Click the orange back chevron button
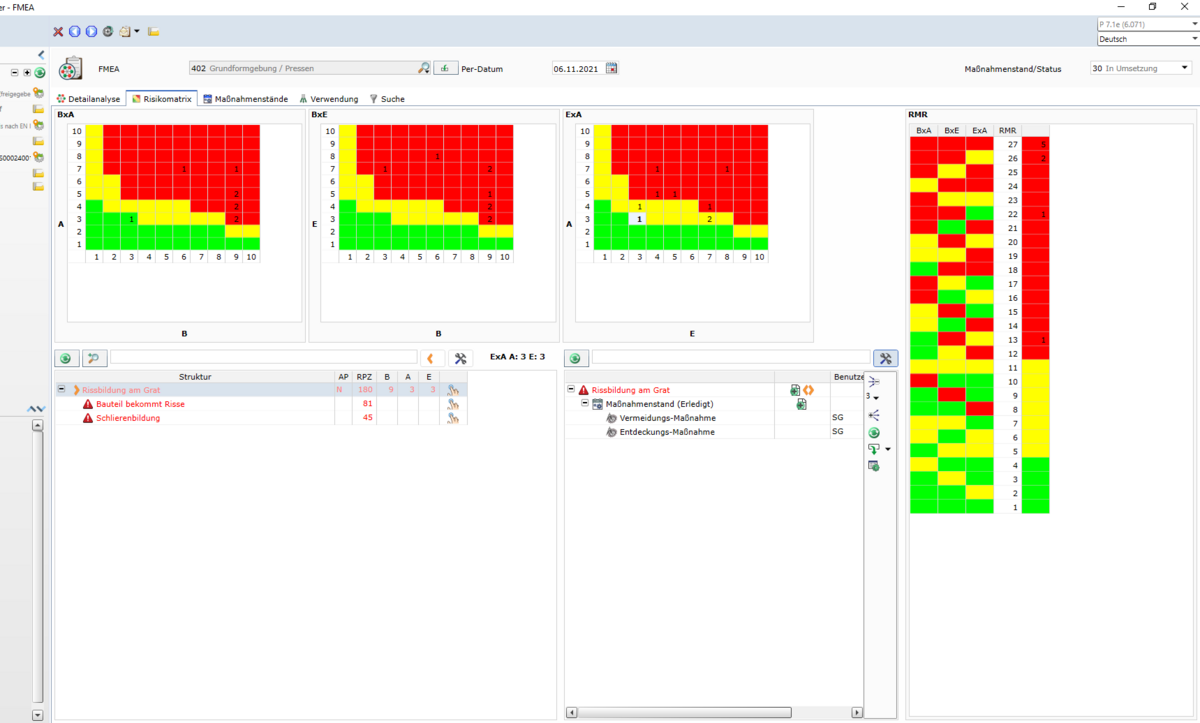1200x723 pixels. [432, 357]
